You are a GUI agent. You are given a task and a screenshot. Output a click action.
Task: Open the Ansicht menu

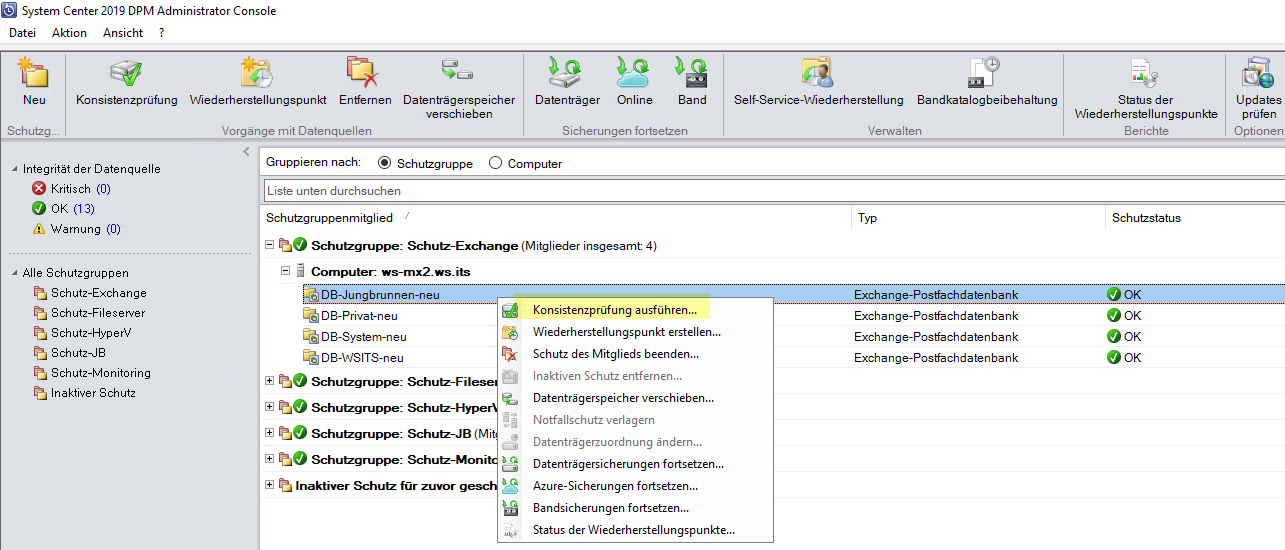click(x=123, y=33)
